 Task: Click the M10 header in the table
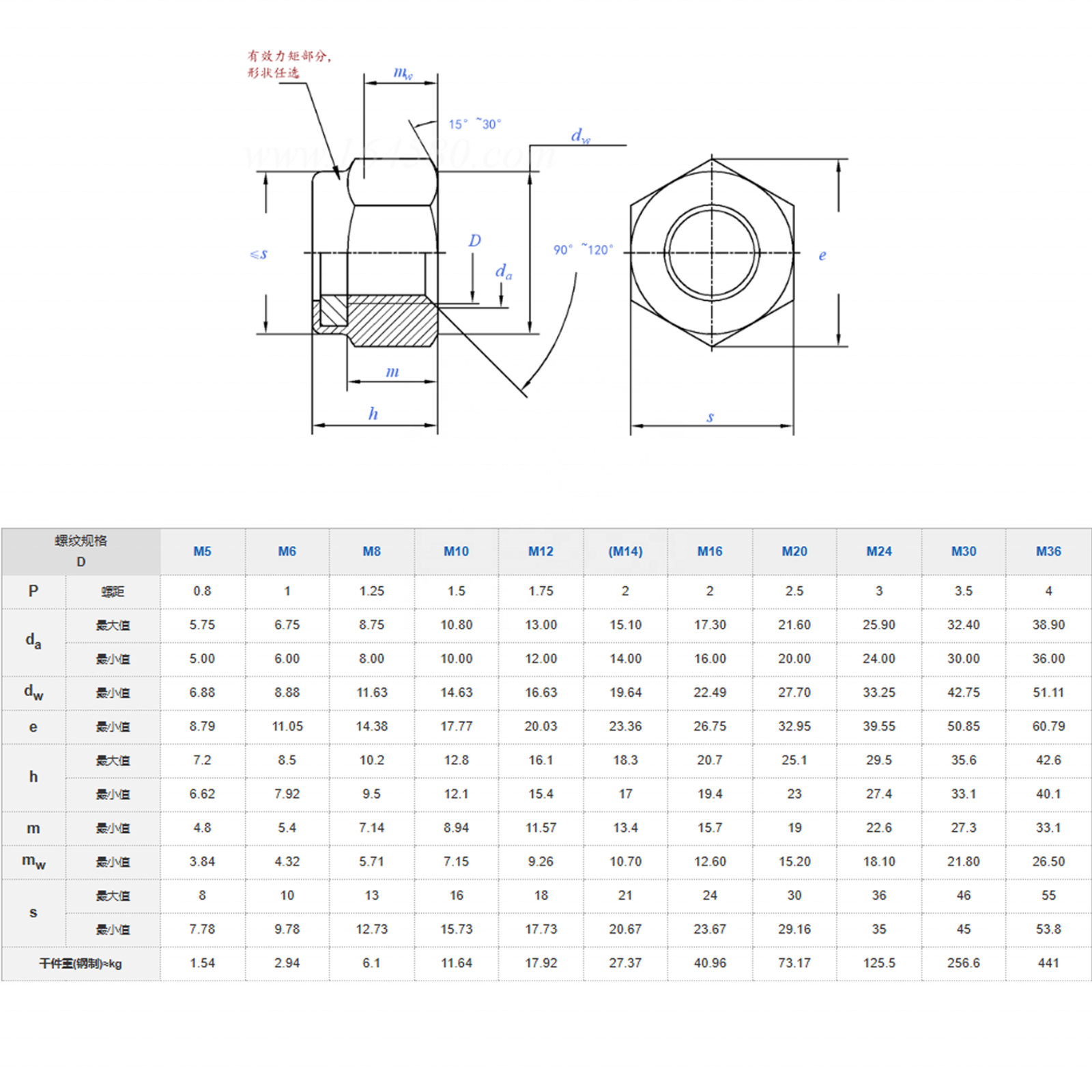(x=456, y=551)
